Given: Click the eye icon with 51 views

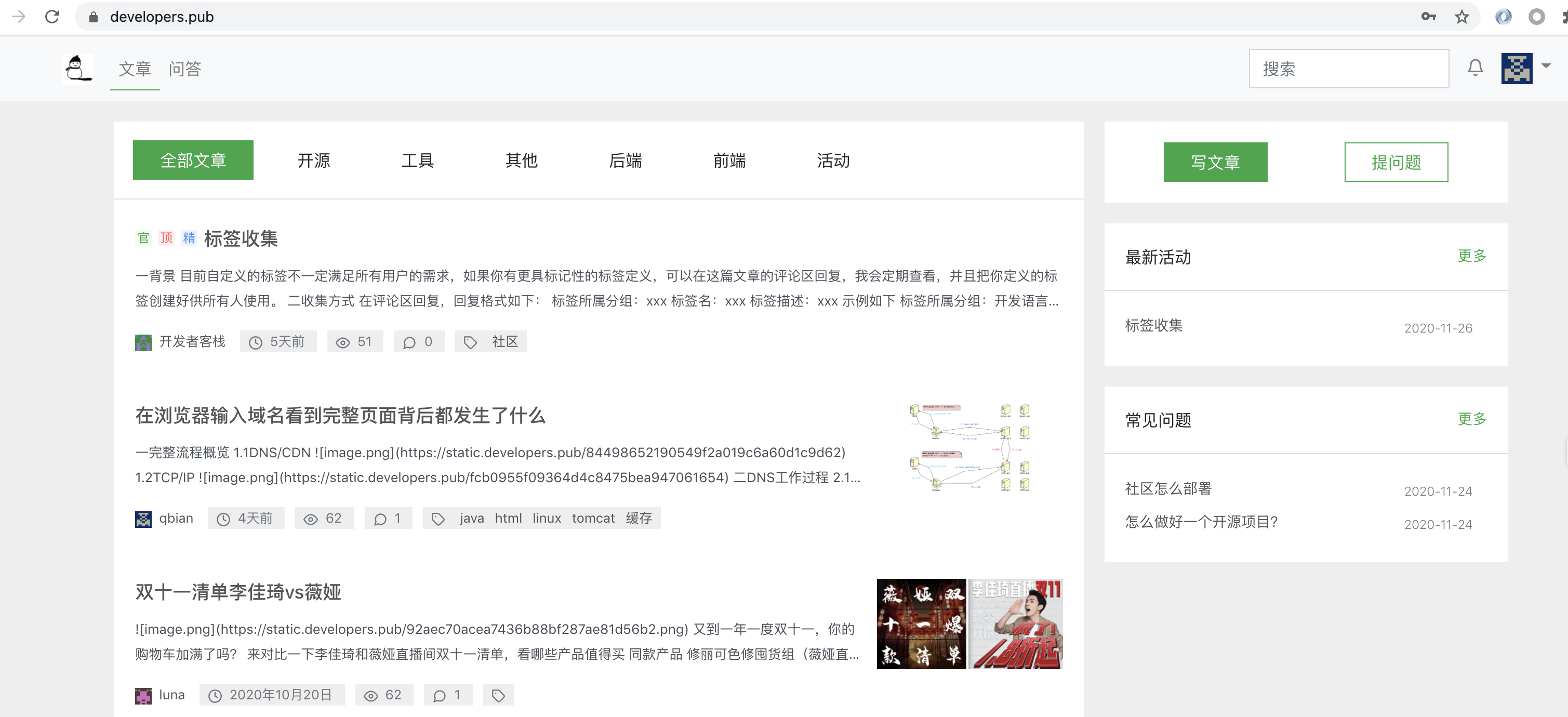Looking at the screenshot, I should coord(343,343).
